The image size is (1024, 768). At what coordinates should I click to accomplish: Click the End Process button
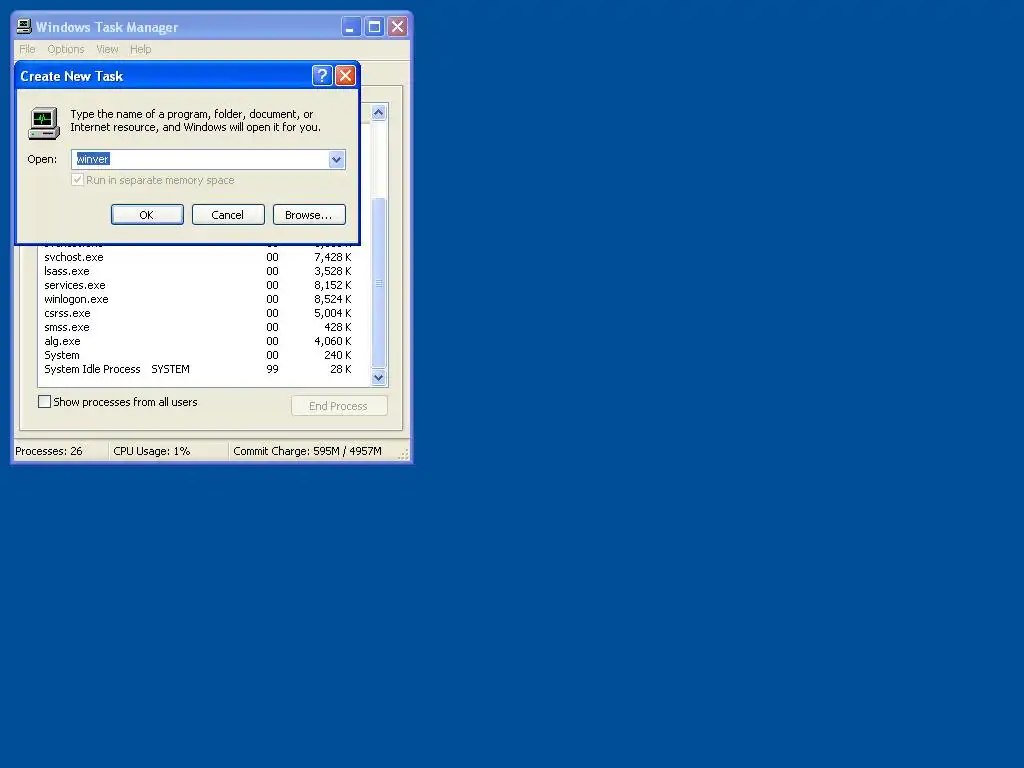pos(339,406)
